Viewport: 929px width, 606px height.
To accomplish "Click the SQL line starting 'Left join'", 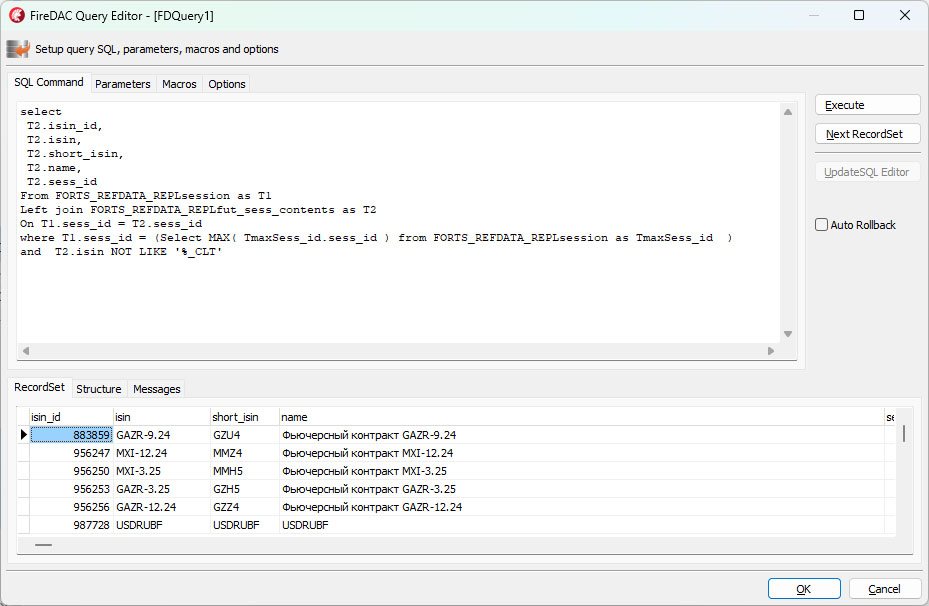I will pos(198,210).
